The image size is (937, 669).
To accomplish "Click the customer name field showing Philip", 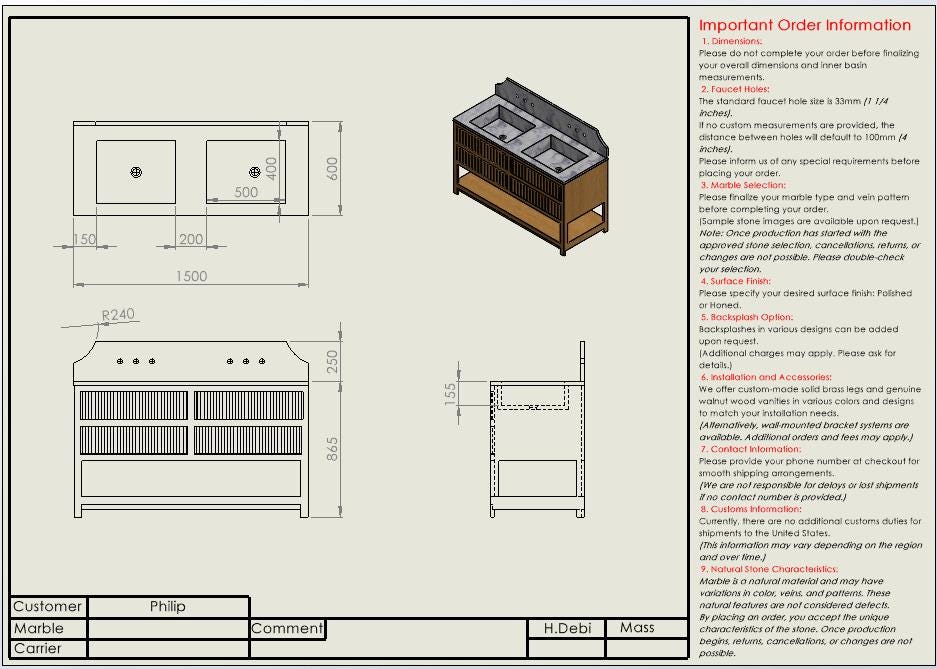I will point(168,606).
